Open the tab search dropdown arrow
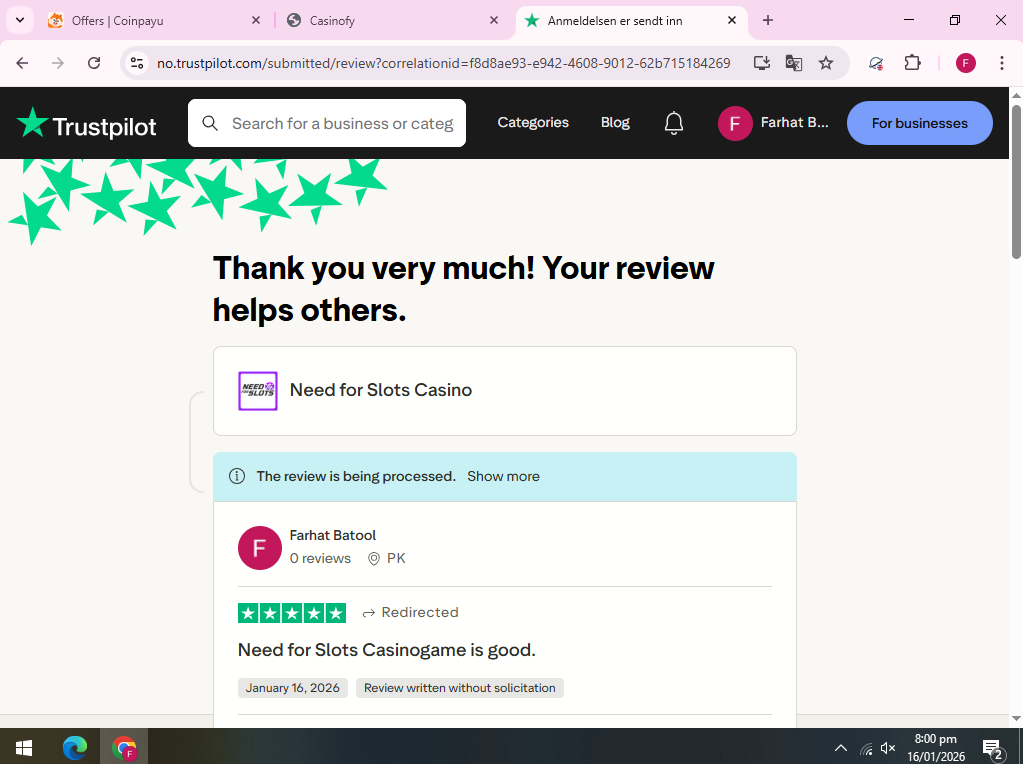 pyautogui.click(x=20, y=20)
